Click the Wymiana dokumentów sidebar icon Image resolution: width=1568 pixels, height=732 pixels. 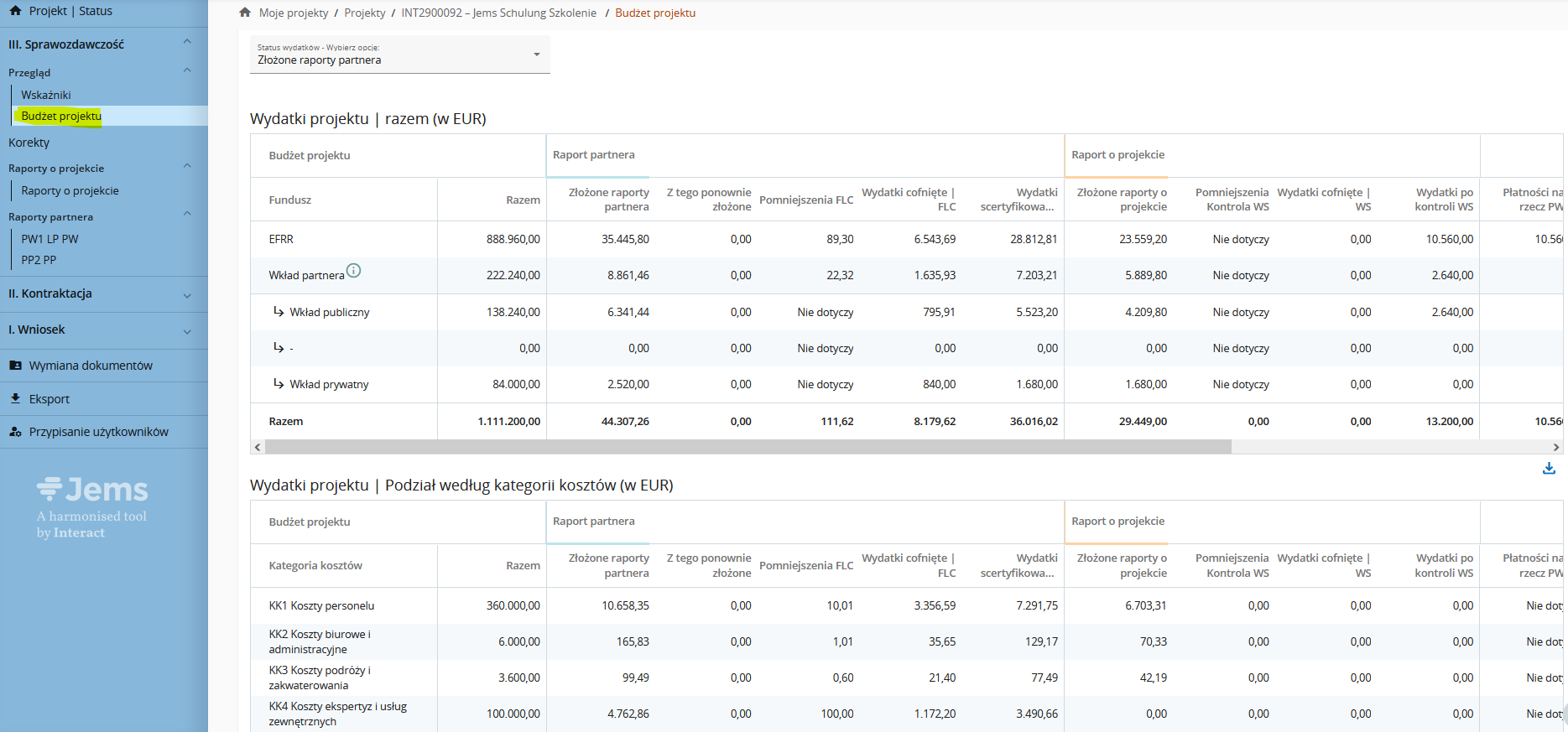pyautogui.click(x=15, y=366)
